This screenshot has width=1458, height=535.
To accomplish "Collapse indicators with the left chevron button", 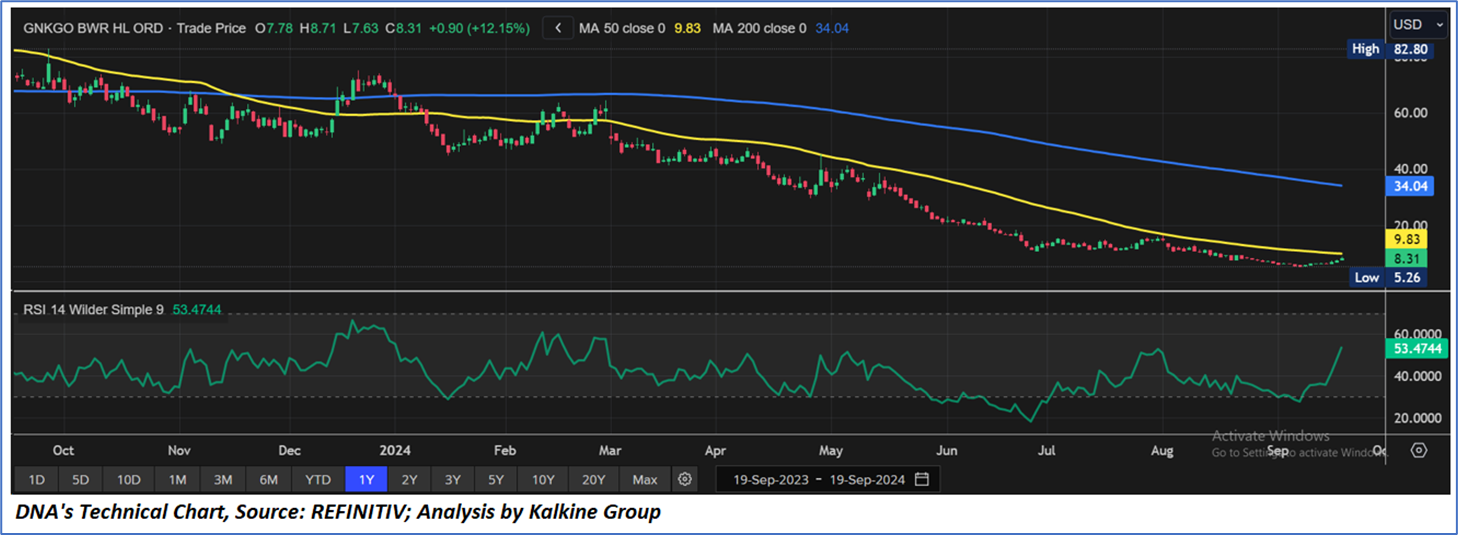I will pos(558,28).
